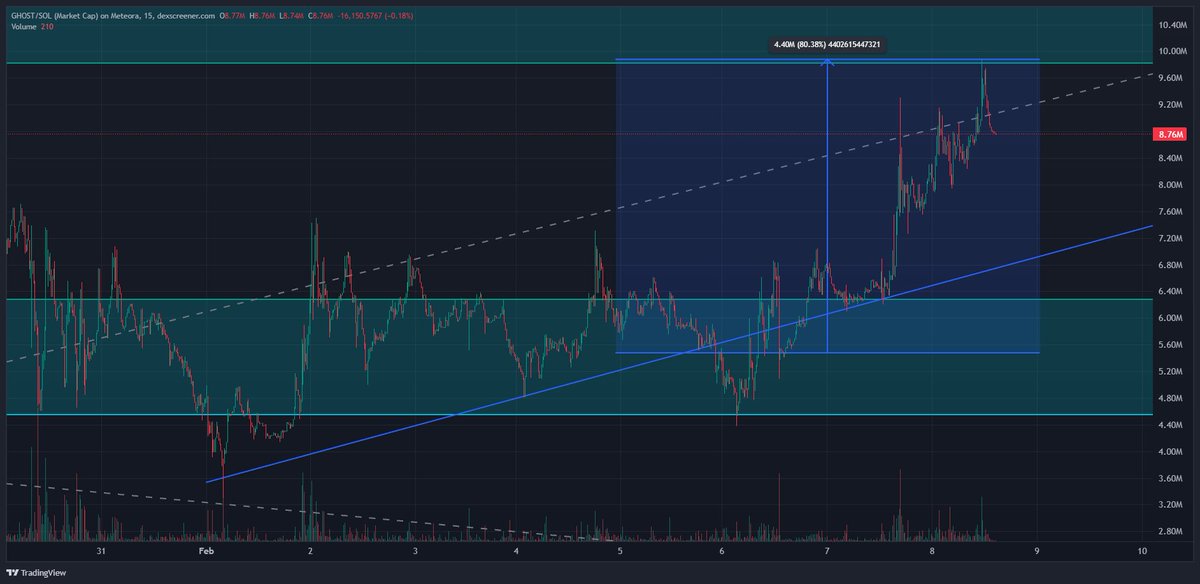1200x584 pixels.
Task: Click the 6.00M price axis label
Action: [x=1172, y=318]
